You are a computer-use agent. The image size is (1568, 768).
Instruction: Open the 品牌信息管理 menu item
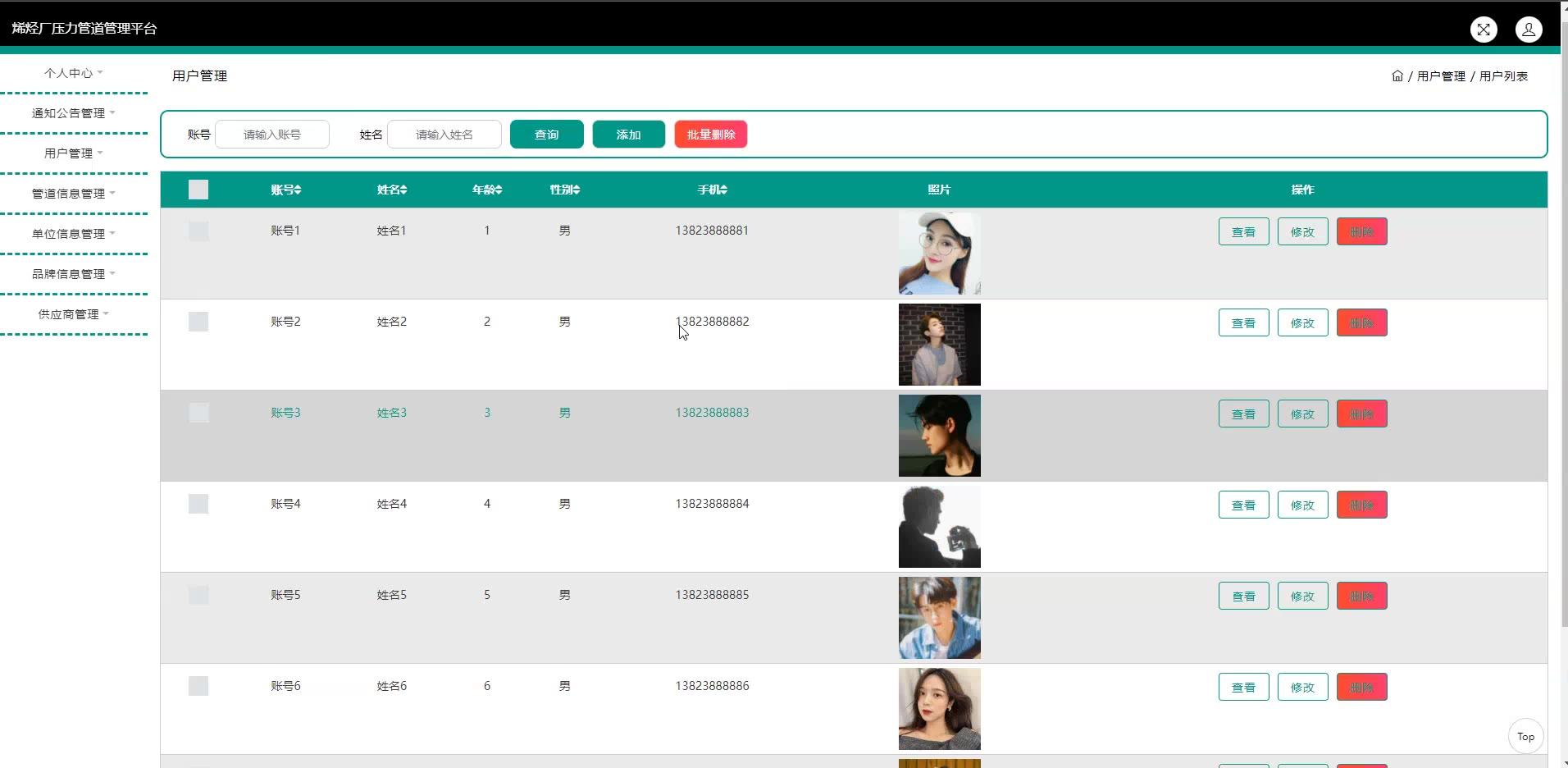coord(73,274)
